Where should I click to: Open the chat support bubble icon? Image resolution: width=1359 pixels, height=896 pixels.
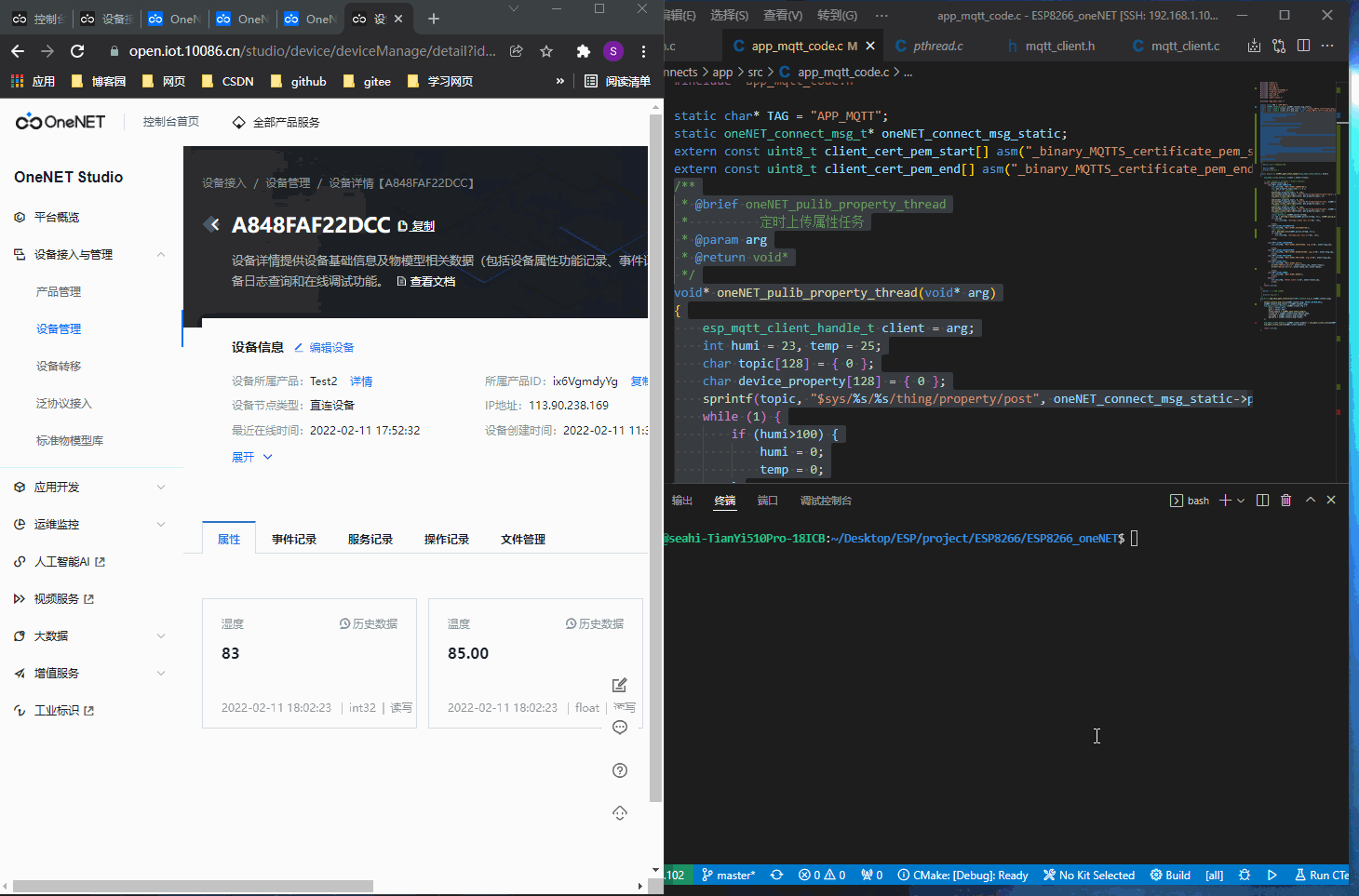click(x=620, y=728)
